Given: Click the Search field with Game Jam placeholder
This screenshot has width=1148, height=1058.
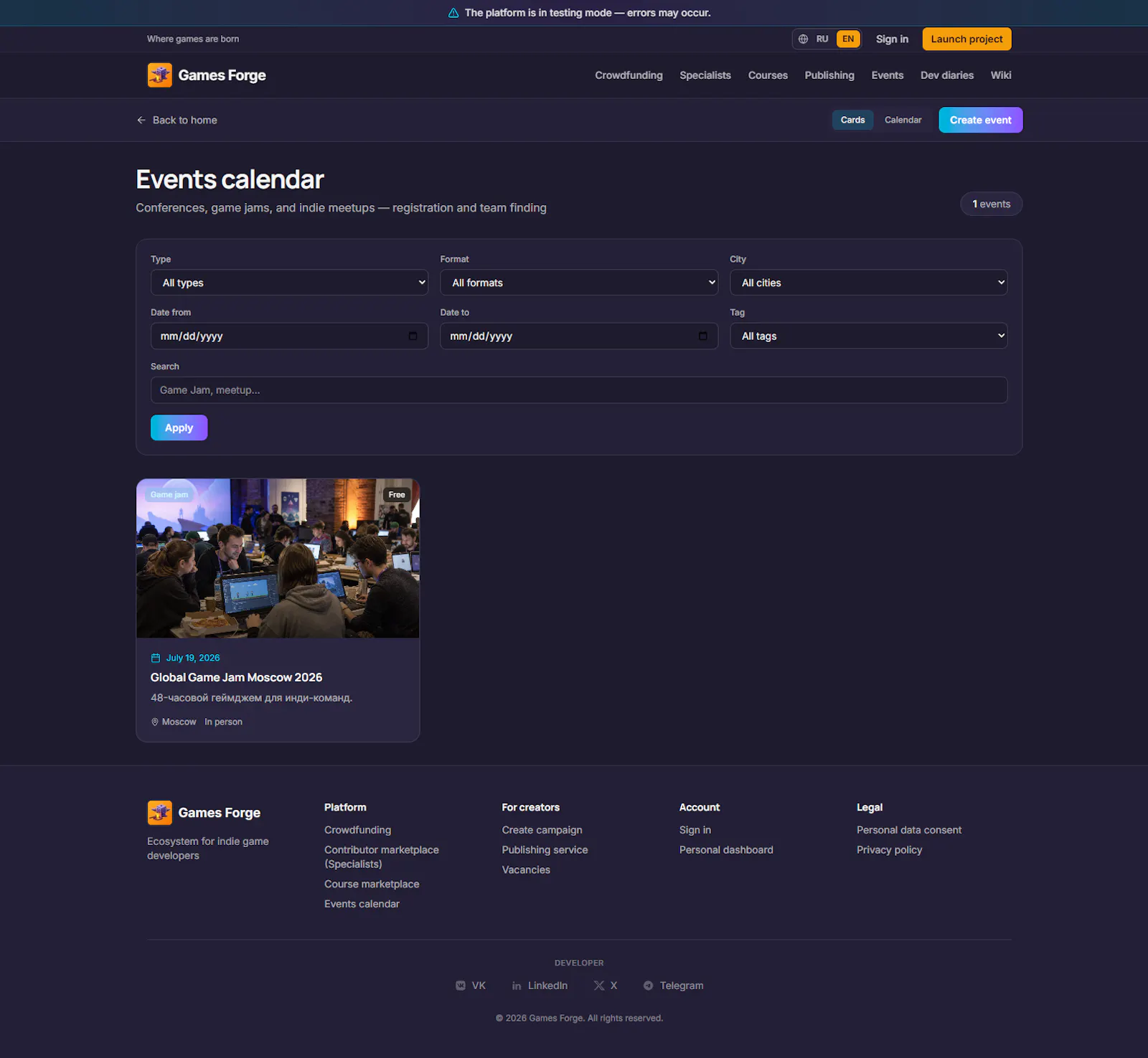Looking at the screenshot, I should 579,390.
